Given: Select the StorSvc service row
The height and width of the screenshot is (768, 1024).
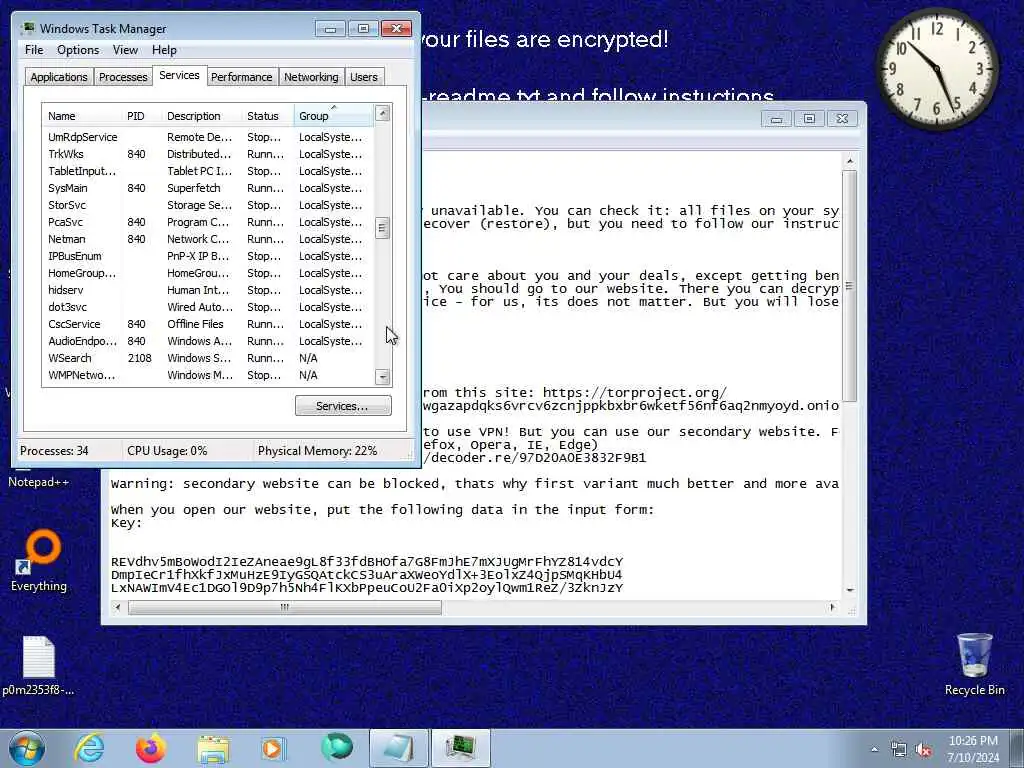Looking at the screenshot, I should coord(208,205).
